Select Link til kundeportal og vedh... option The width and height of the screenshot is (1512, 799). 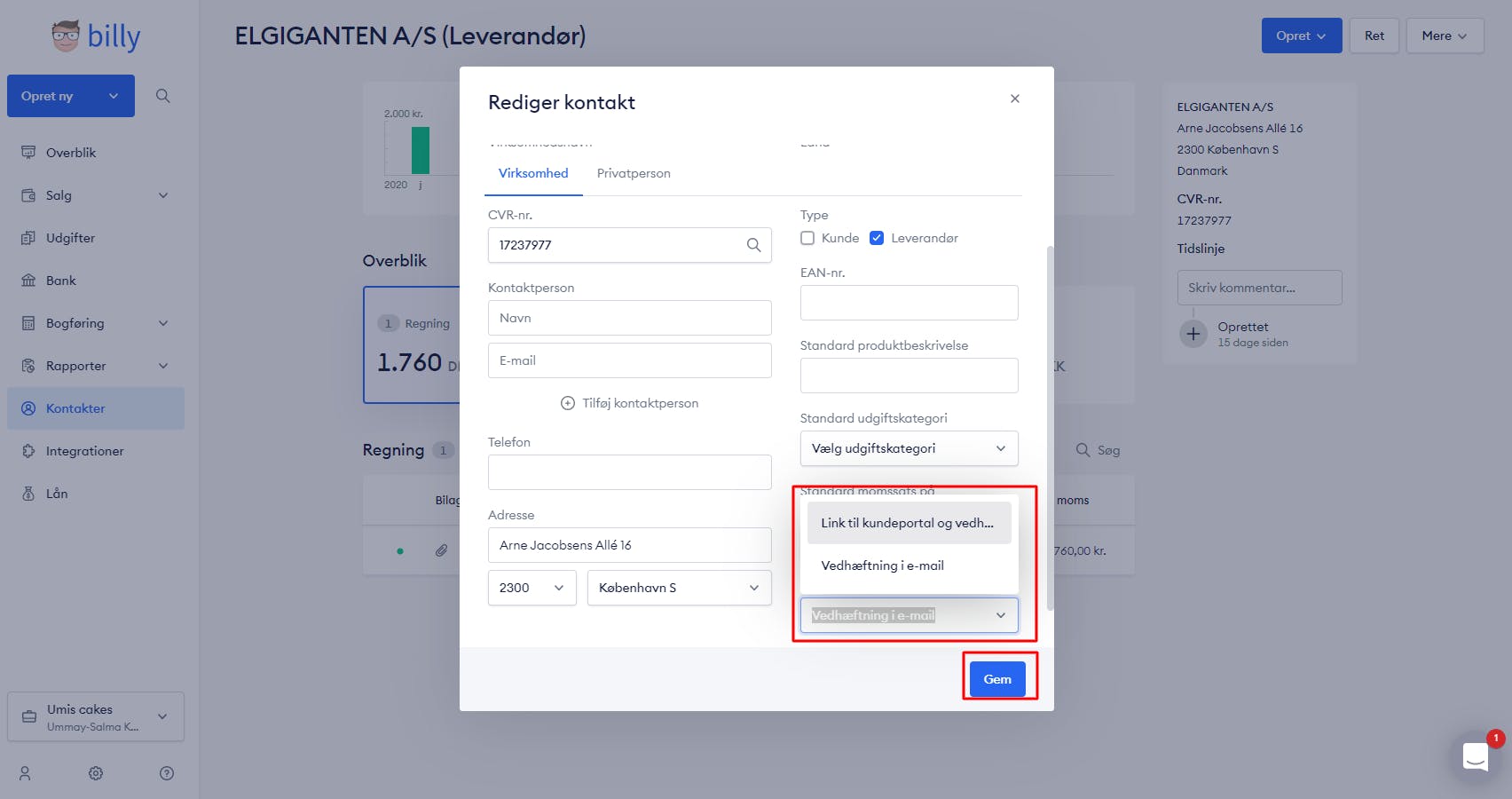909,523
